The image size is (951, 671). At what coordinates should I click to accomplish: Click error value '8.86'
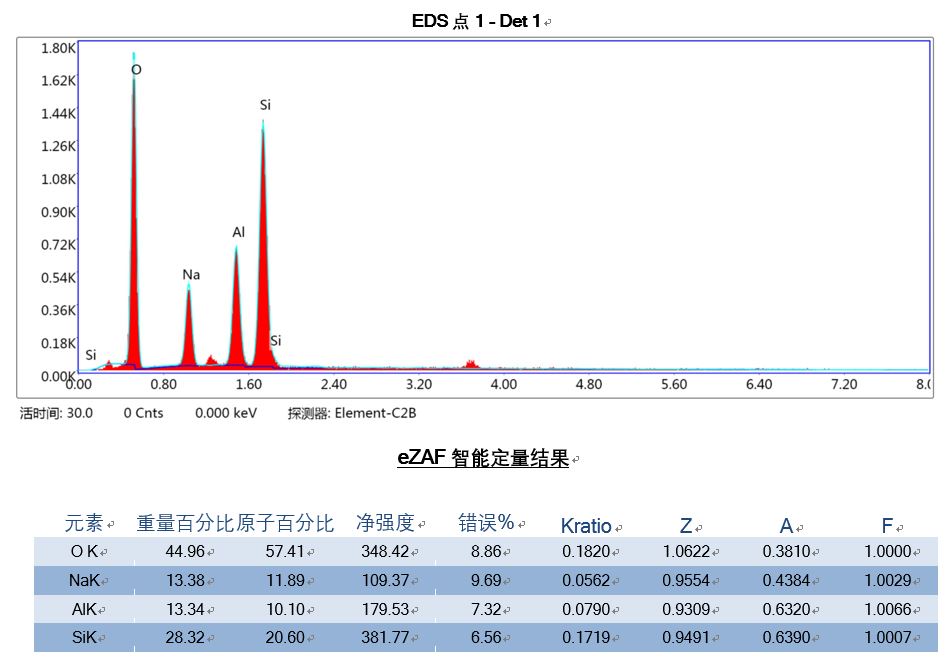click(x=486, y=551)
